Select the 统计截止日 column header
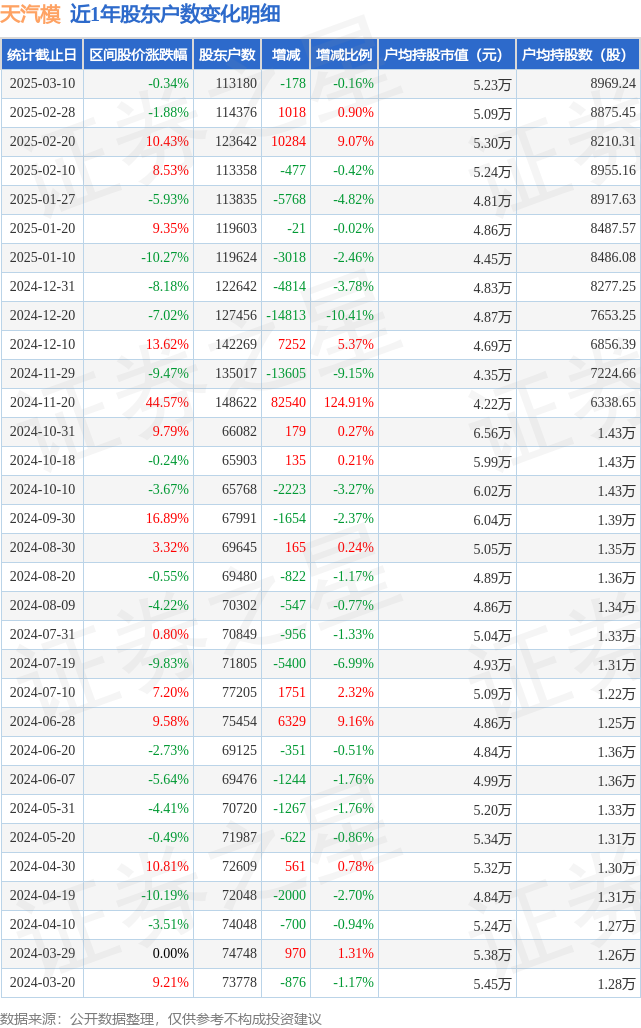Screen dimensions: 641x1028 click(42, 54)
